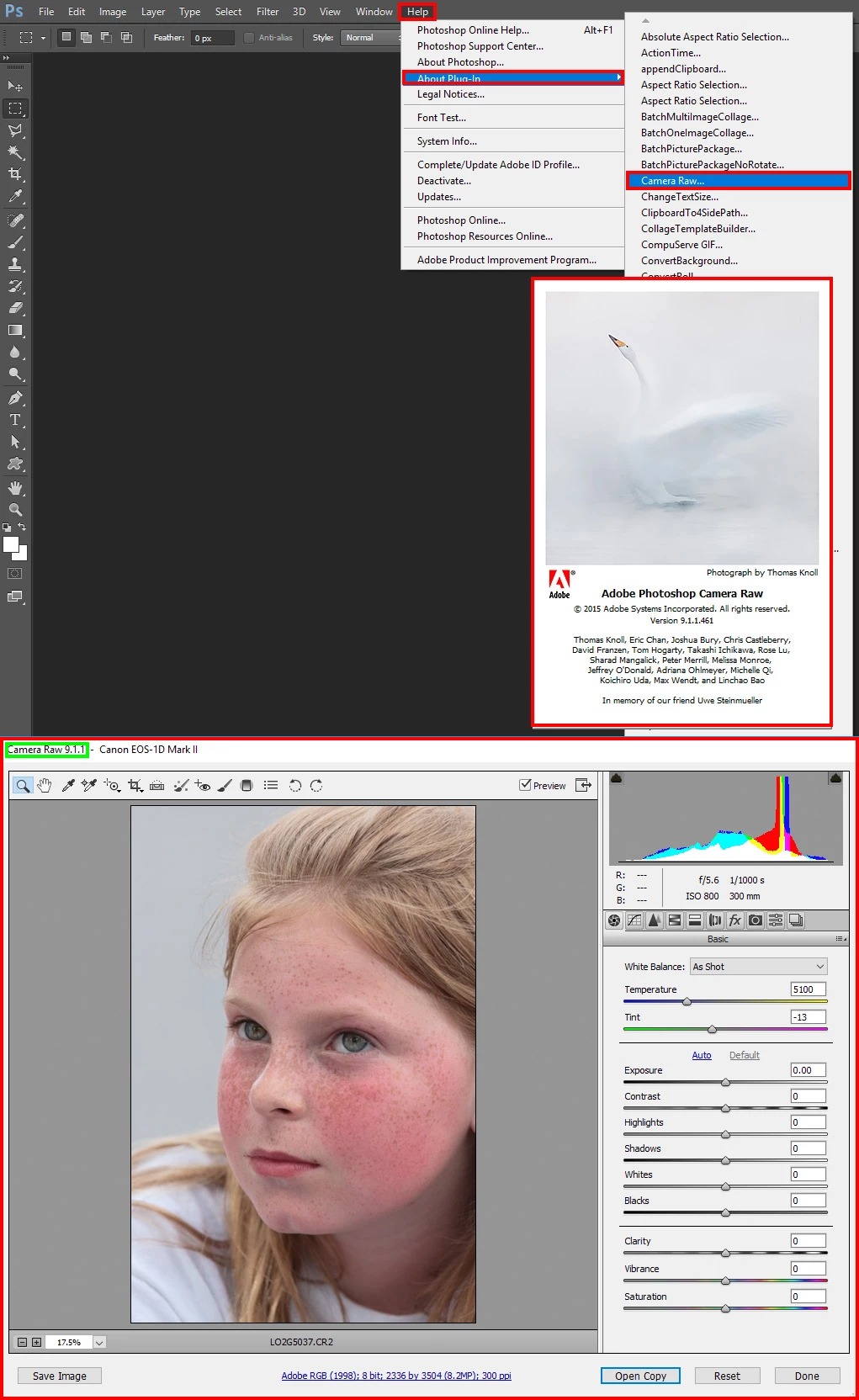The height and width of the screenshot is (1400, 859).
Task: Select the Eraser tool
Action: click(x=15, y=308)
